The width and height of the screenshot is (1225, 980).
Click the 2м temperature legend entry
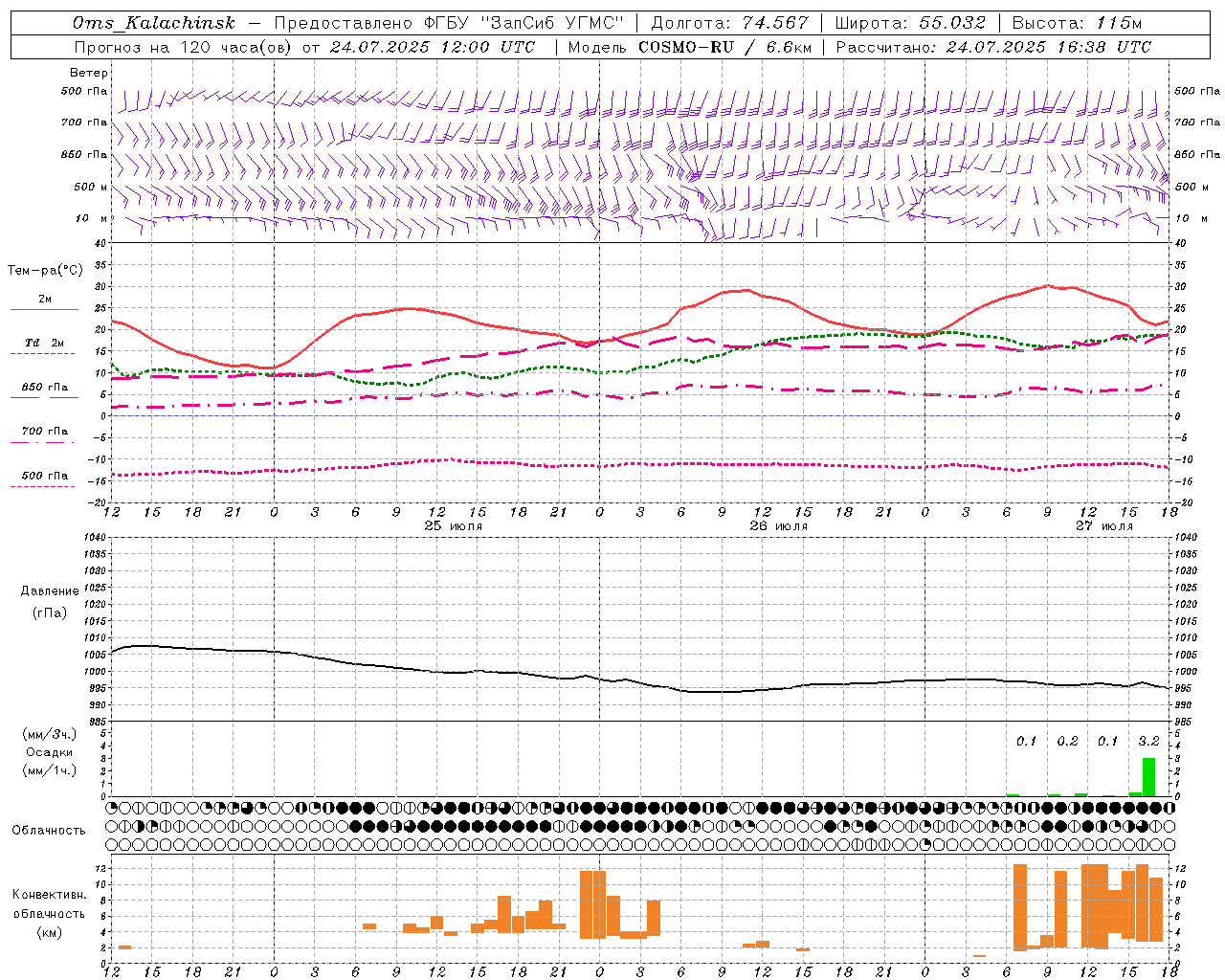[45, 299]
